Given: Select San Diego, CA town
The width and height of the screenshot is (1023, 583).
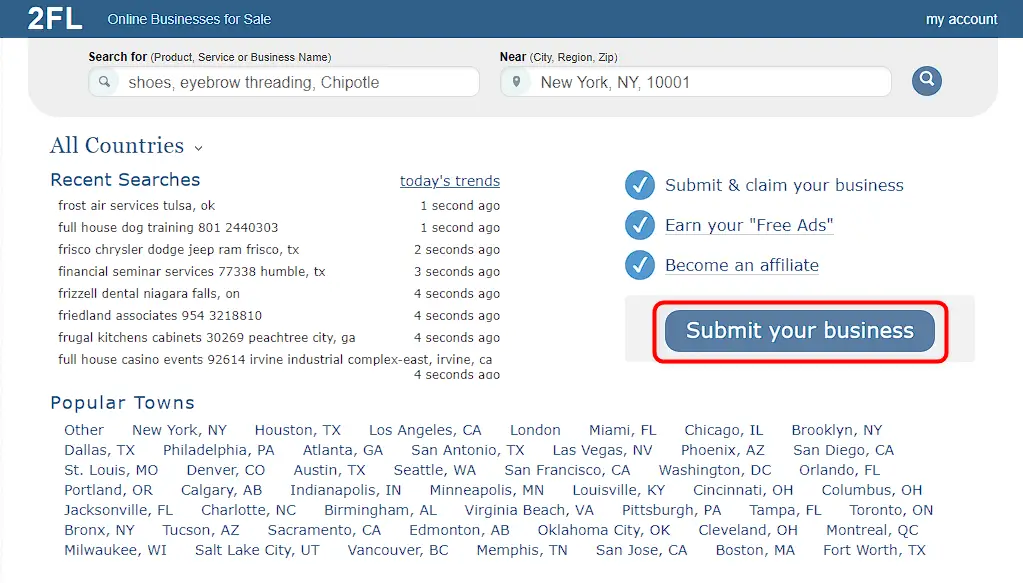Looking at the screenshot, I should [843, 450].
